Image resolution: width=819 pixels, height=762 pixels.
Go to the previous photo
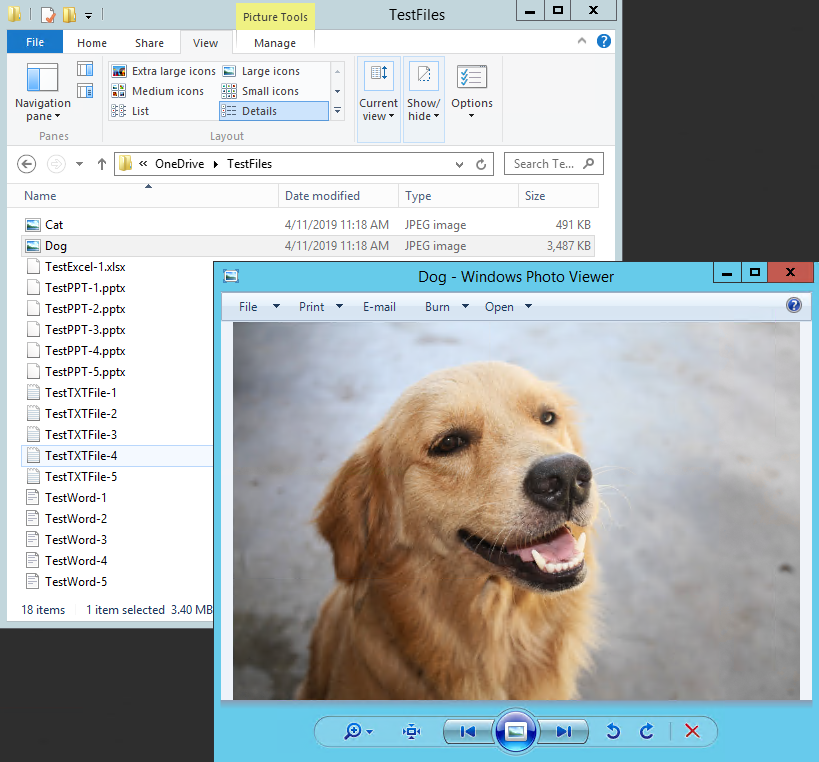(x=467, y=732)
